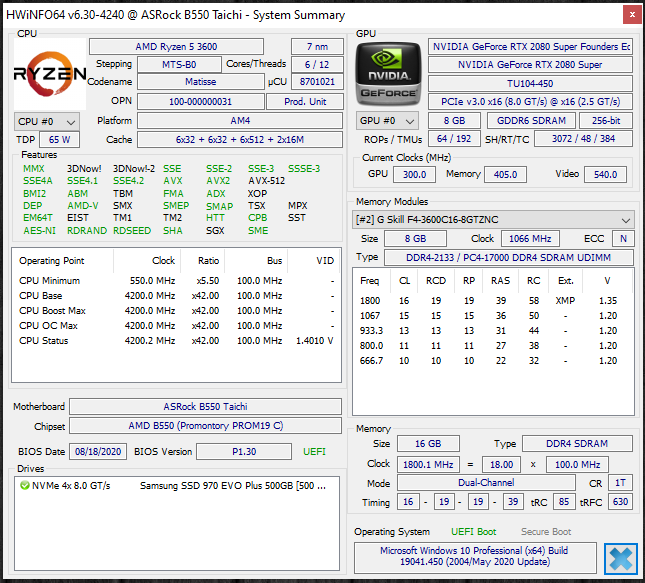This screenshot has height=583, width=645.
Task: Click the 1800.1 MHz memory clock field
Action: tap(428, 465)
